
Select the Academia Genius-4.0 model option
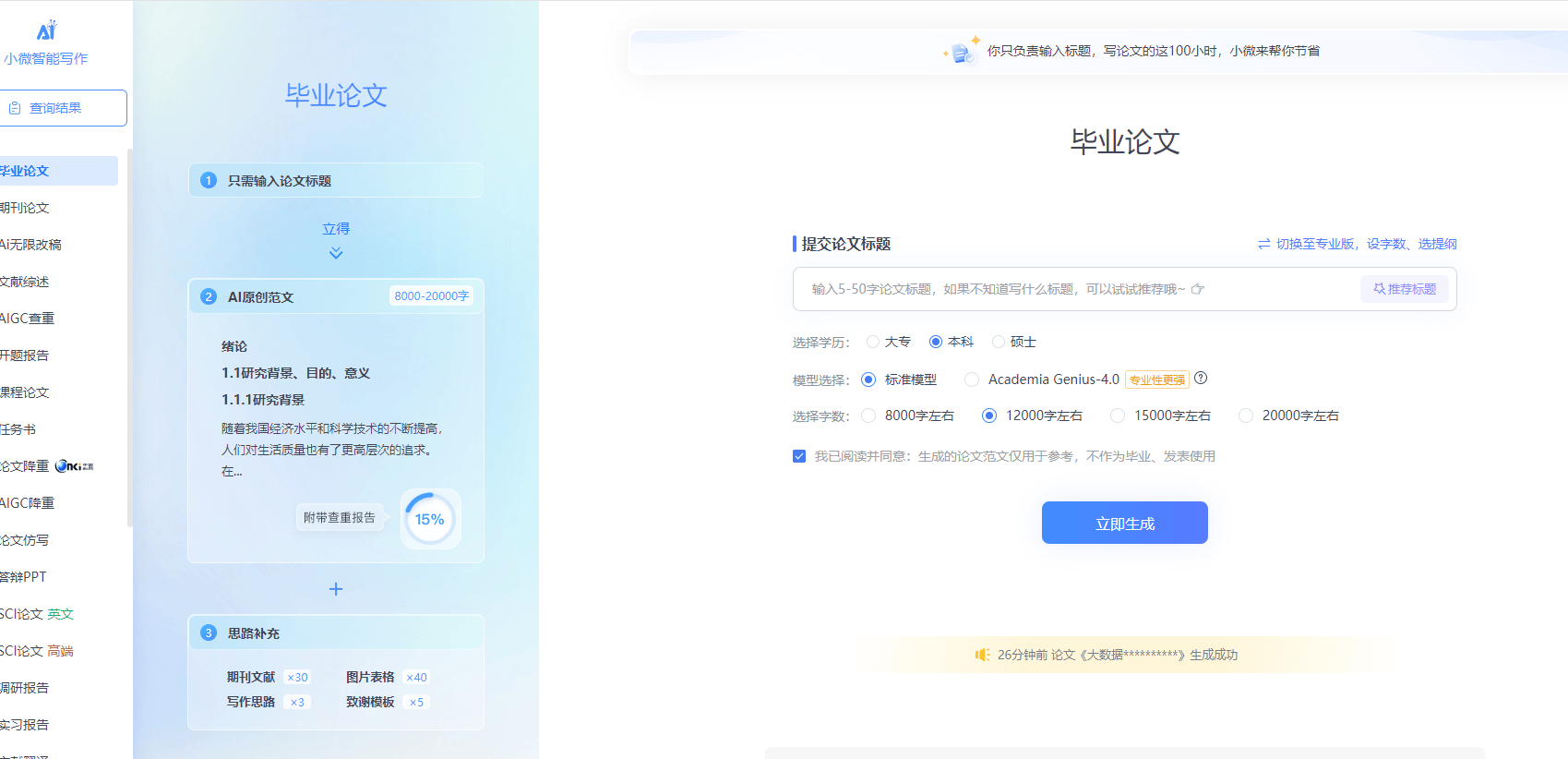972,379
